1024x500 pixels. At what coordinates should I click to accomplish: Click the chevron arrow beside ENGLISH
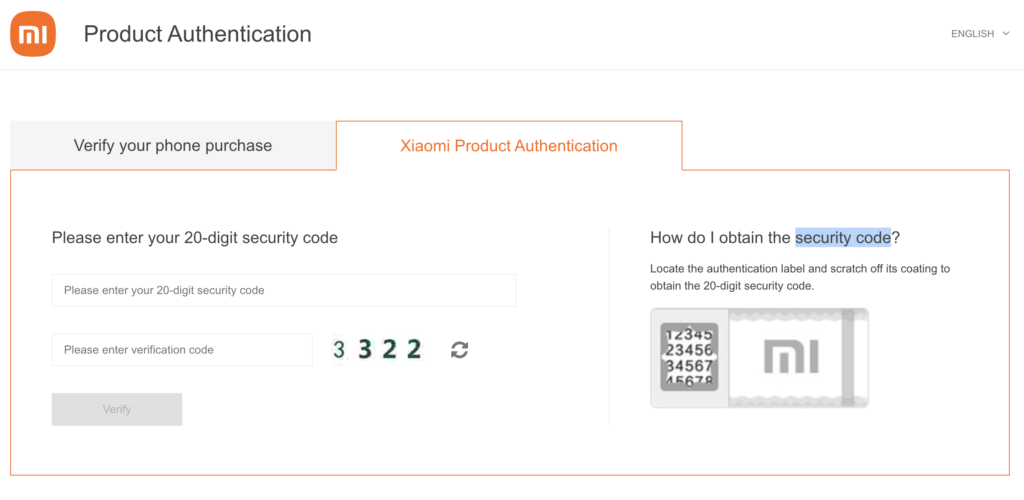[1005, 34]
